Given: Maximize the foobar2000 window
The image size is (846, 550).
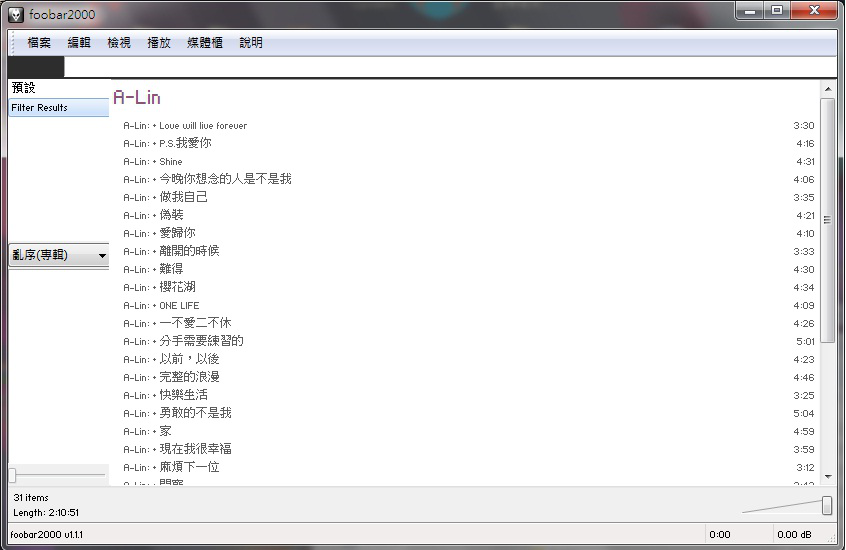Looking at the screenshot, I should 777,10.
